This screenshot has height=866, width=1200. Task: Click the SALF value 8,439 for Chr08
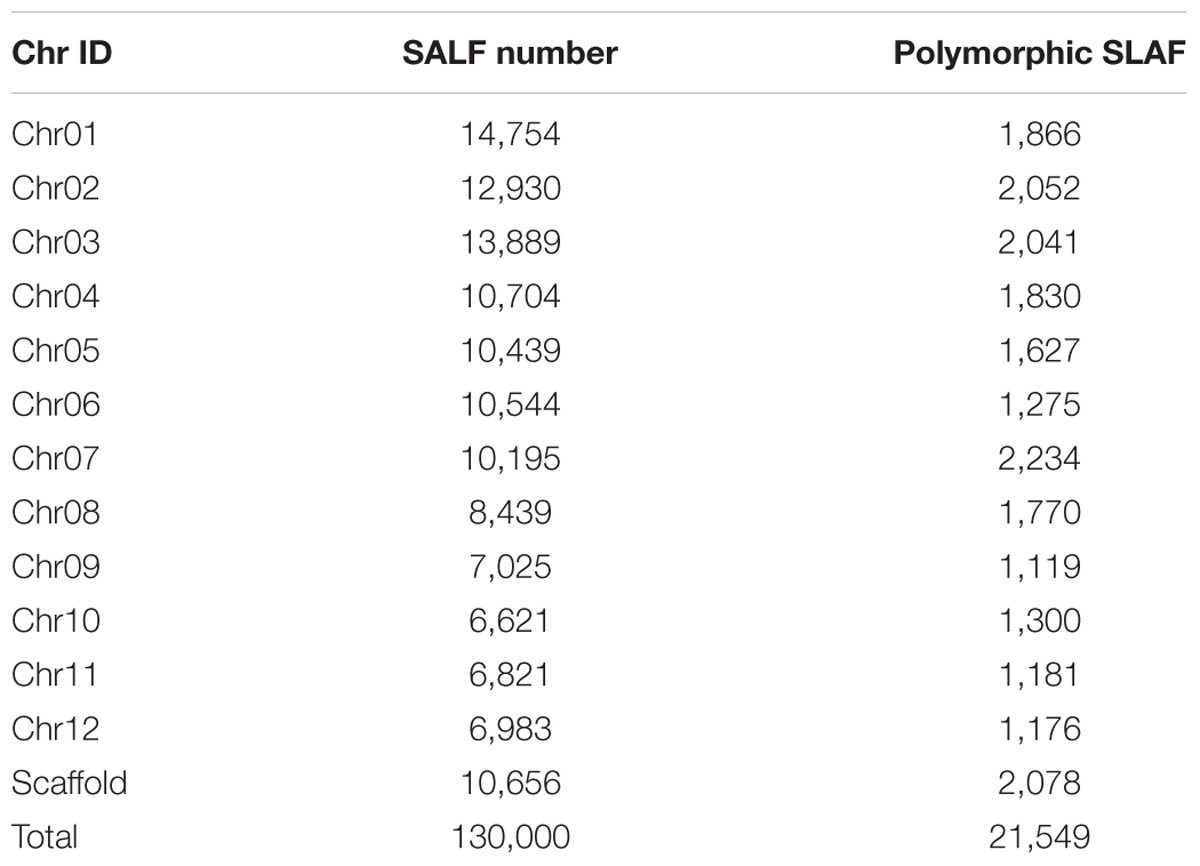[509, 512]
